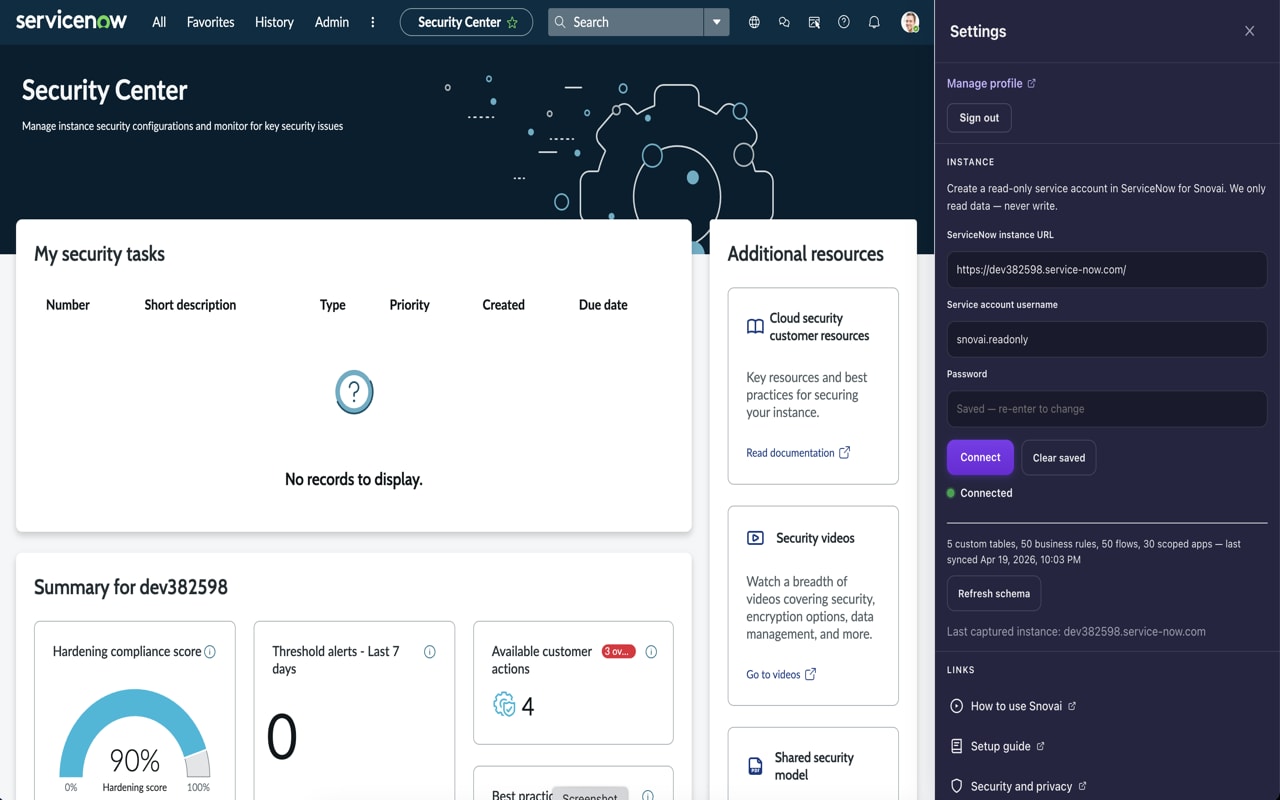Click the book icon on Cloud security card
The height and width of the screenshot is (800, 1280).
(x=755, y=327)
